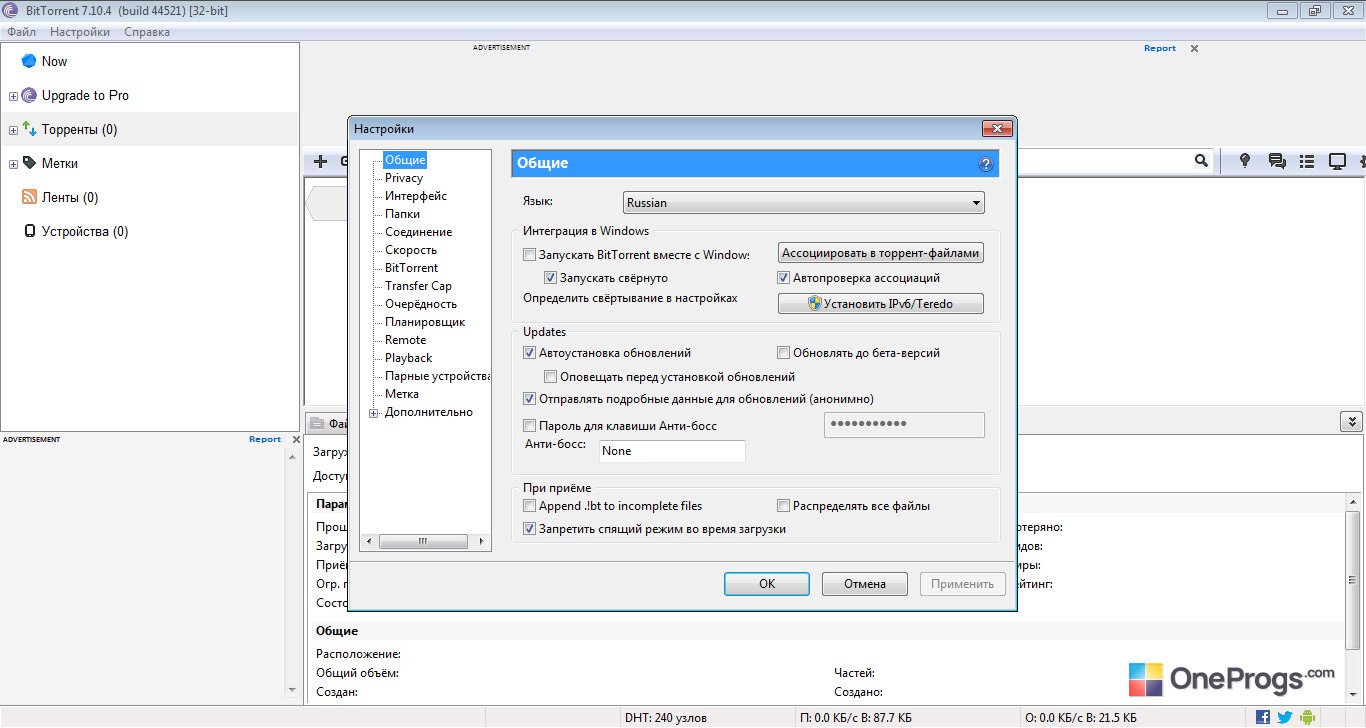Select Очерёдность in settings tree

click(x=421, y=304)
